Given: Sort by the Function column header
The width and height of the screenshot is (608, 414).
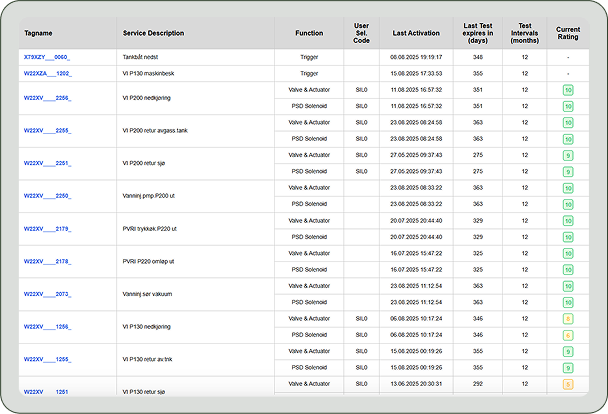Looking at the screenshot, I should (309, 33).
